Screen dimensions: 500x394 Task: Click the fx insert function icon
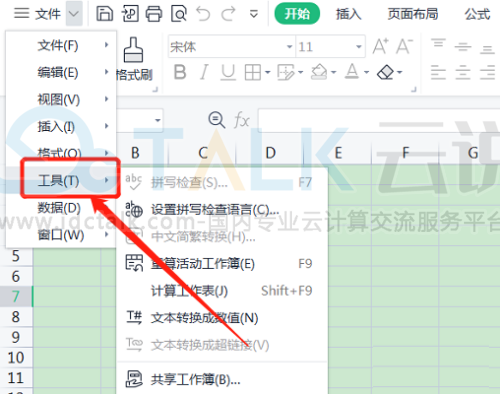coord(242,120)
